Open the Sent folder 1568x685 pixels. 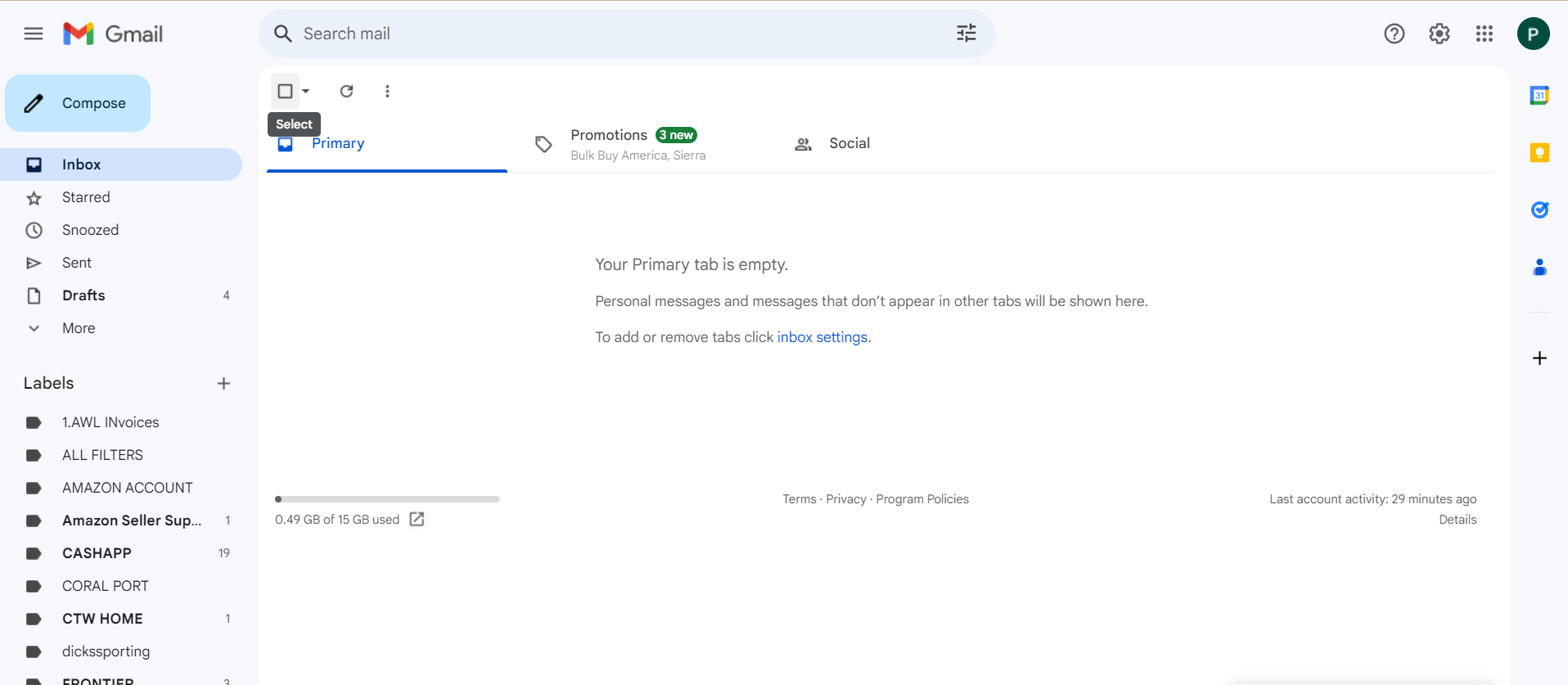[x=121, y=263]
